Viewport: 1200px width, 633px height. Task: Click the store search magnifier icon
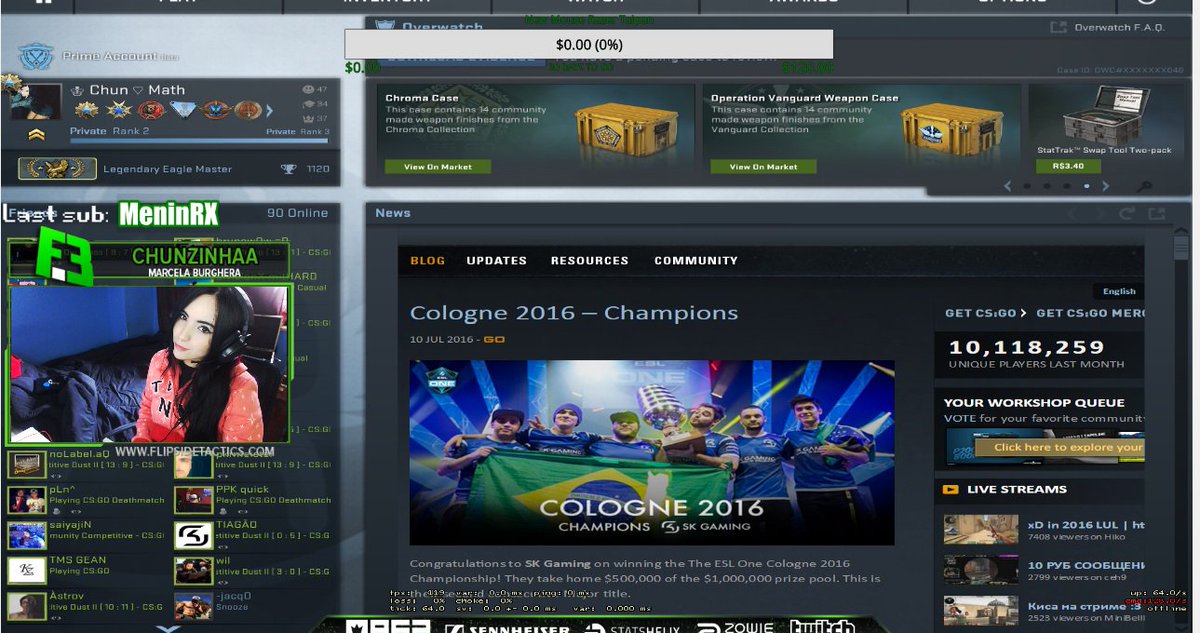1146,187
